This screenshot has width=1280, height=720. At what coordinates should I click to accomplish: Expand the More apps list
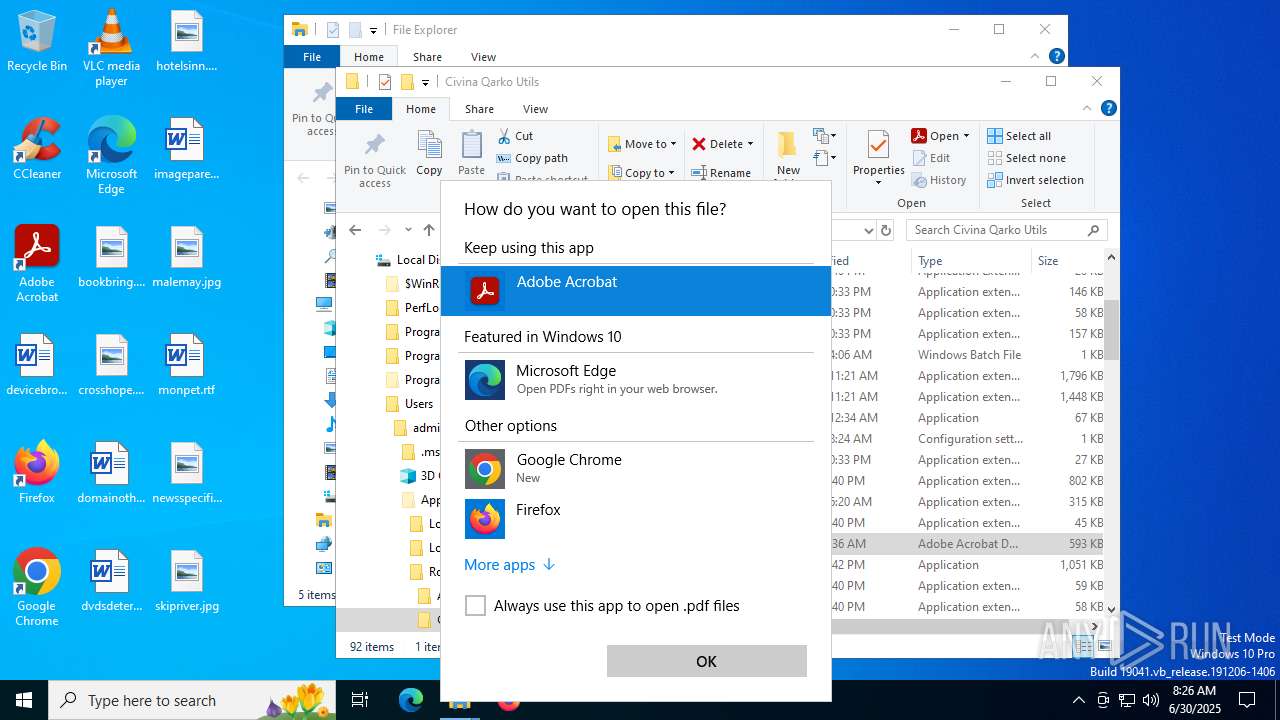point(509,565)
